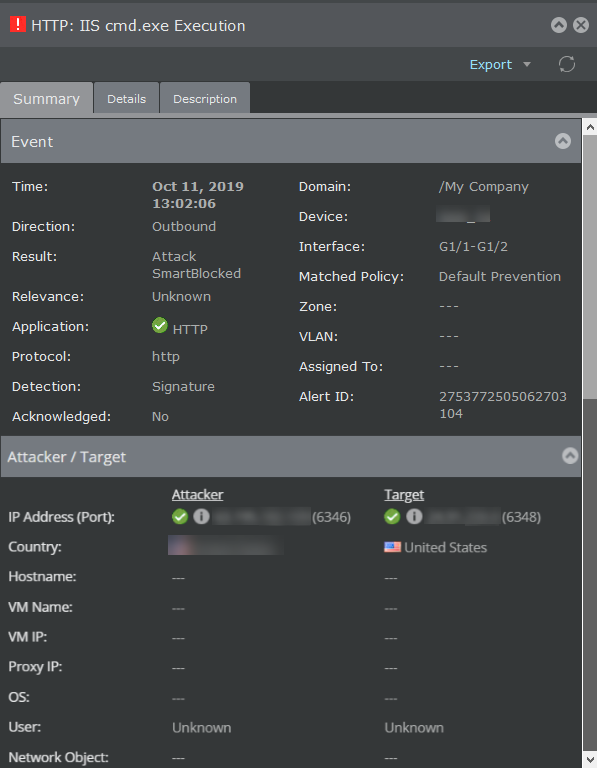This screenshot has height=768, width=597.
Task: Click the Acknowledged 'No' value
Action: pos(160,417)
